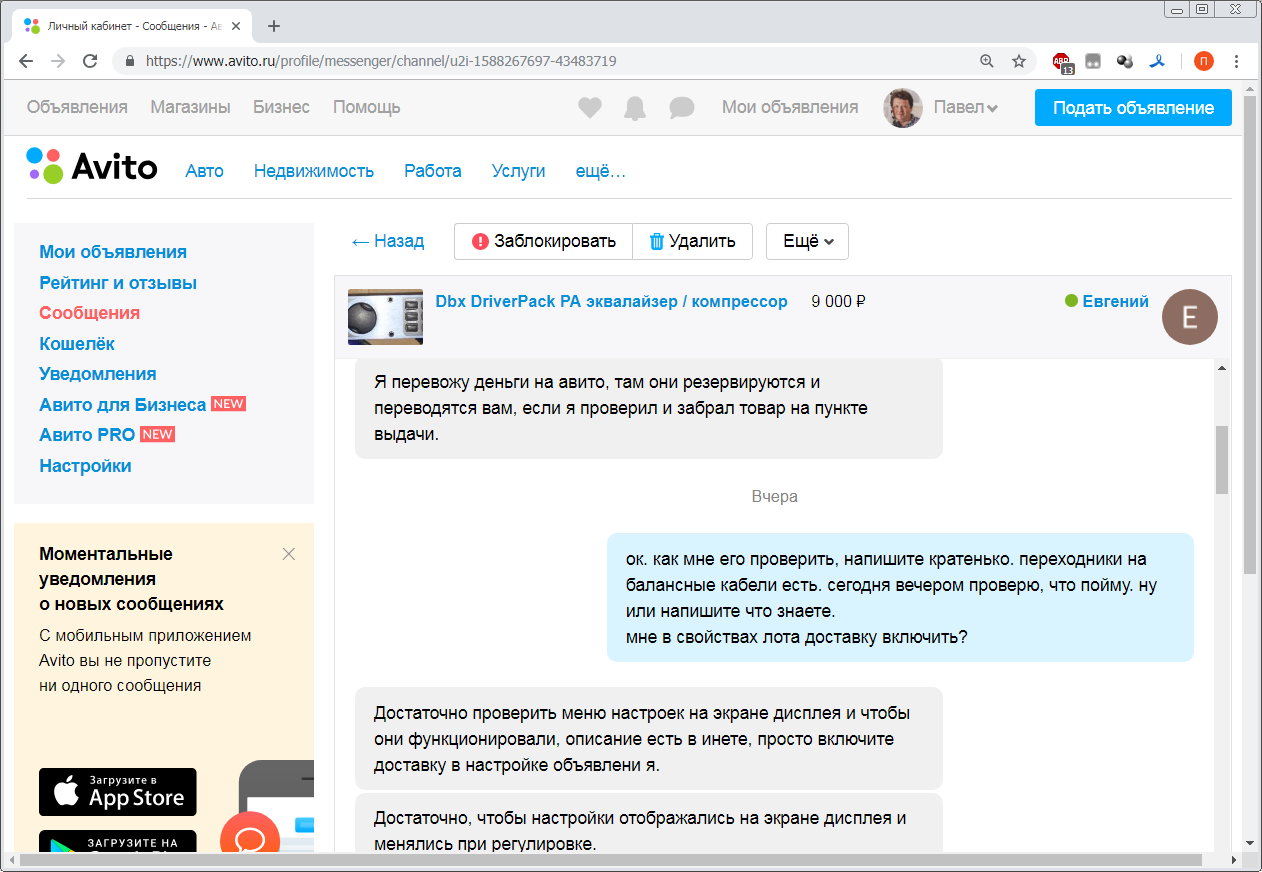Open the Dbx DriverPack listing thumbnail
This screenshot has width=1262, height=872.
pos(385,317)
